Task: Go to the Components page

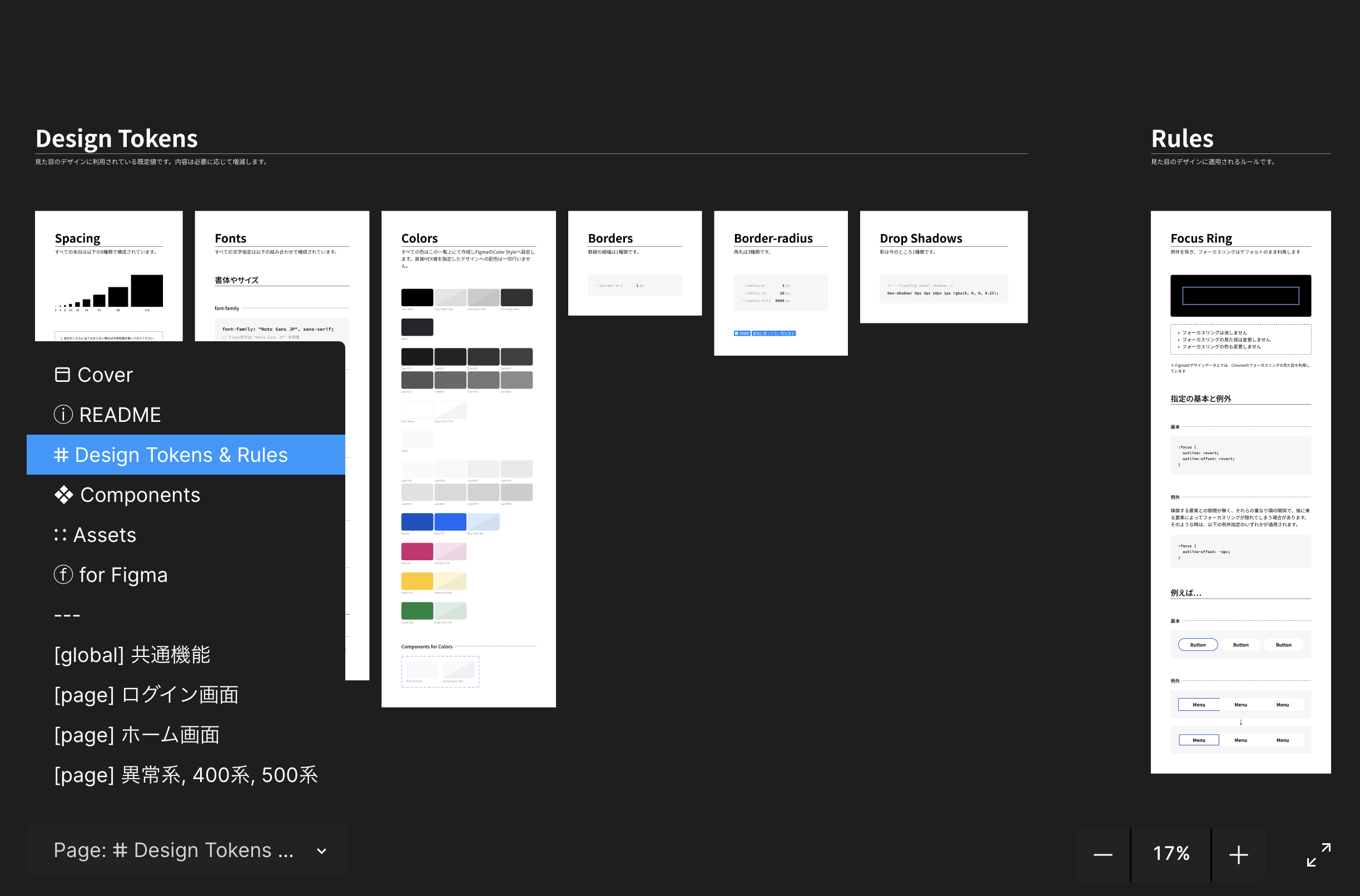Action: click(186, 495)
